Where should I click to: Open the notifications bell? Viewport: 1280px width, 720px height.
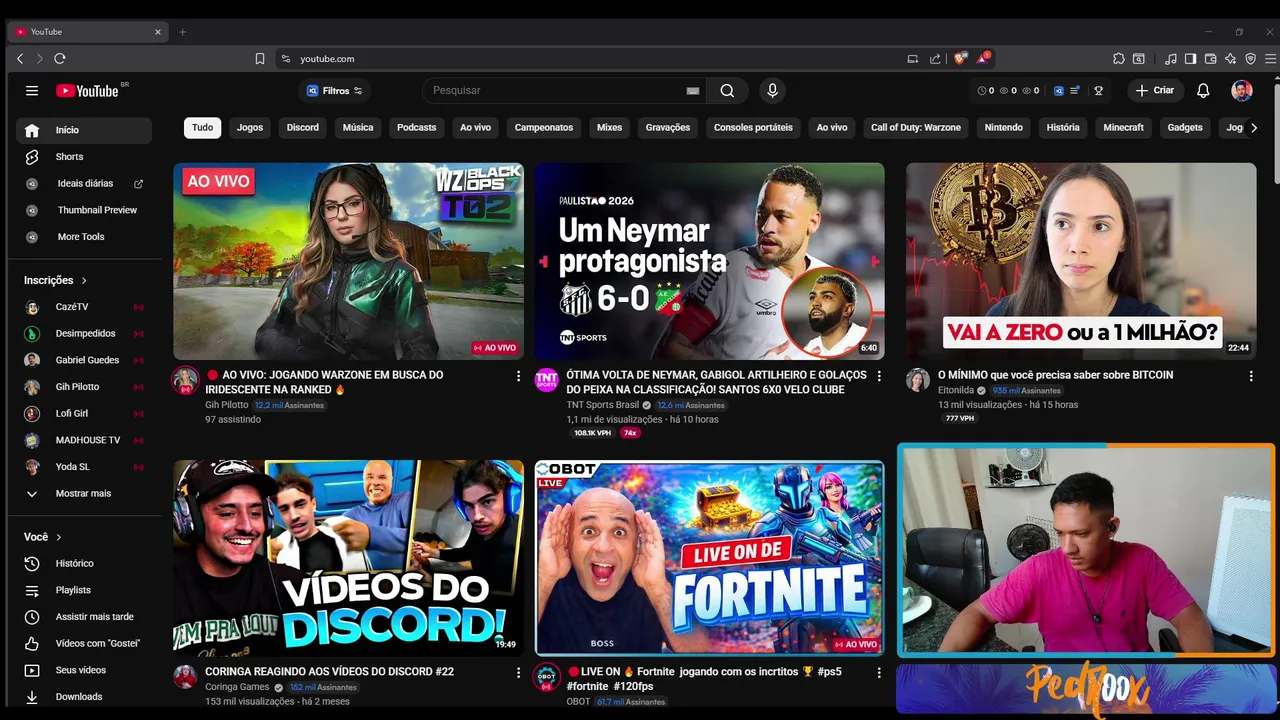coord(1203,91)
